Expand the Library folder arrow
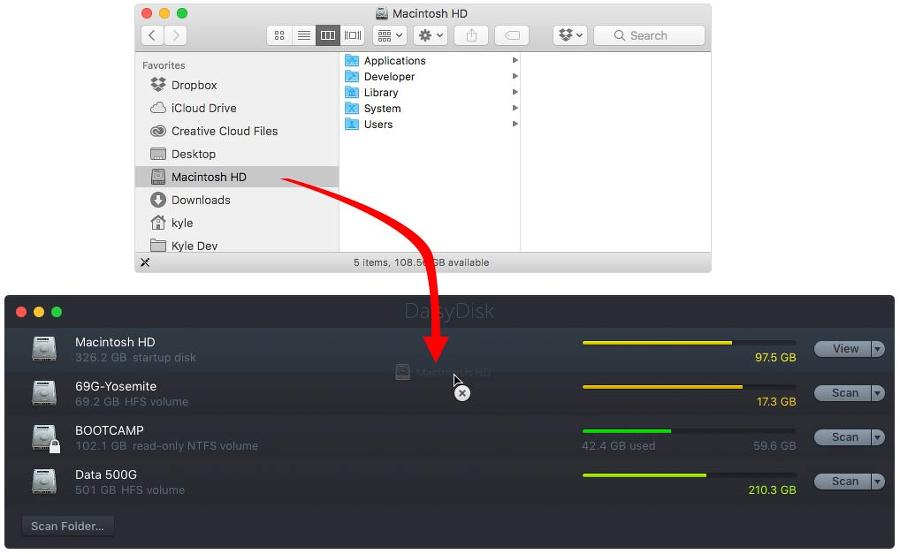Image resolution: width=900 pixels, height=554 pixels. (x=515, y=92)
